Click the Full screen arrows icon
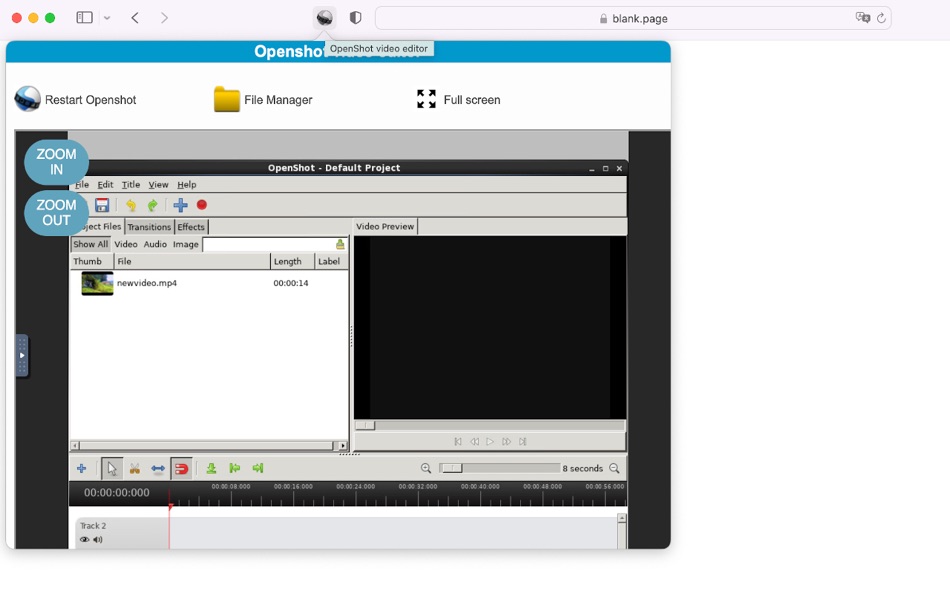 427,99
